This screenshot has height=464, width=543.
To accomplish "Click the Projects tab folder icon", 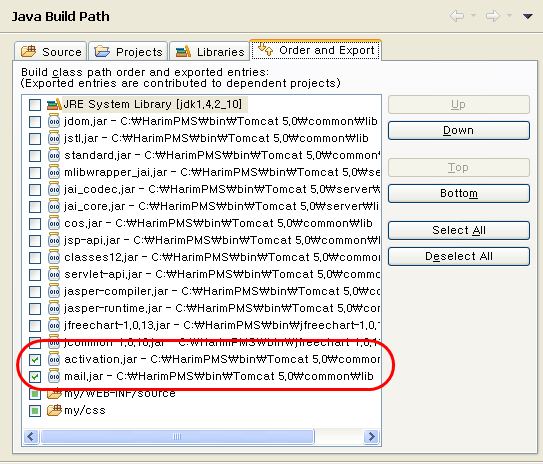I will coord(102,51).
